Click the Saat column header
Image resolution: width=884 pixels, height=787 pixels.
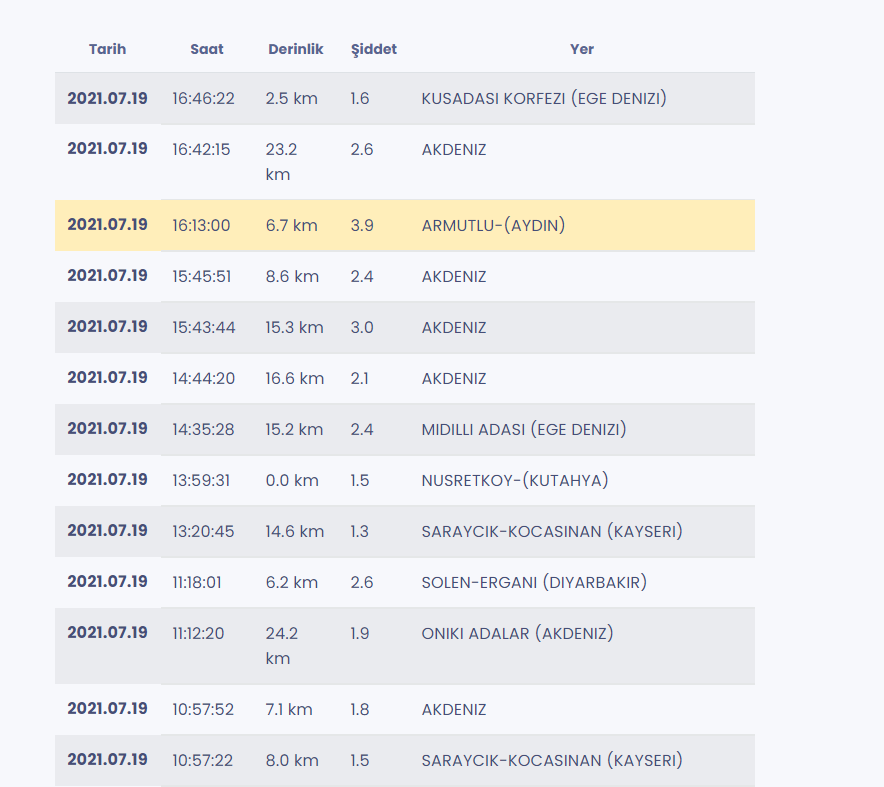click(x=207, y=49)
